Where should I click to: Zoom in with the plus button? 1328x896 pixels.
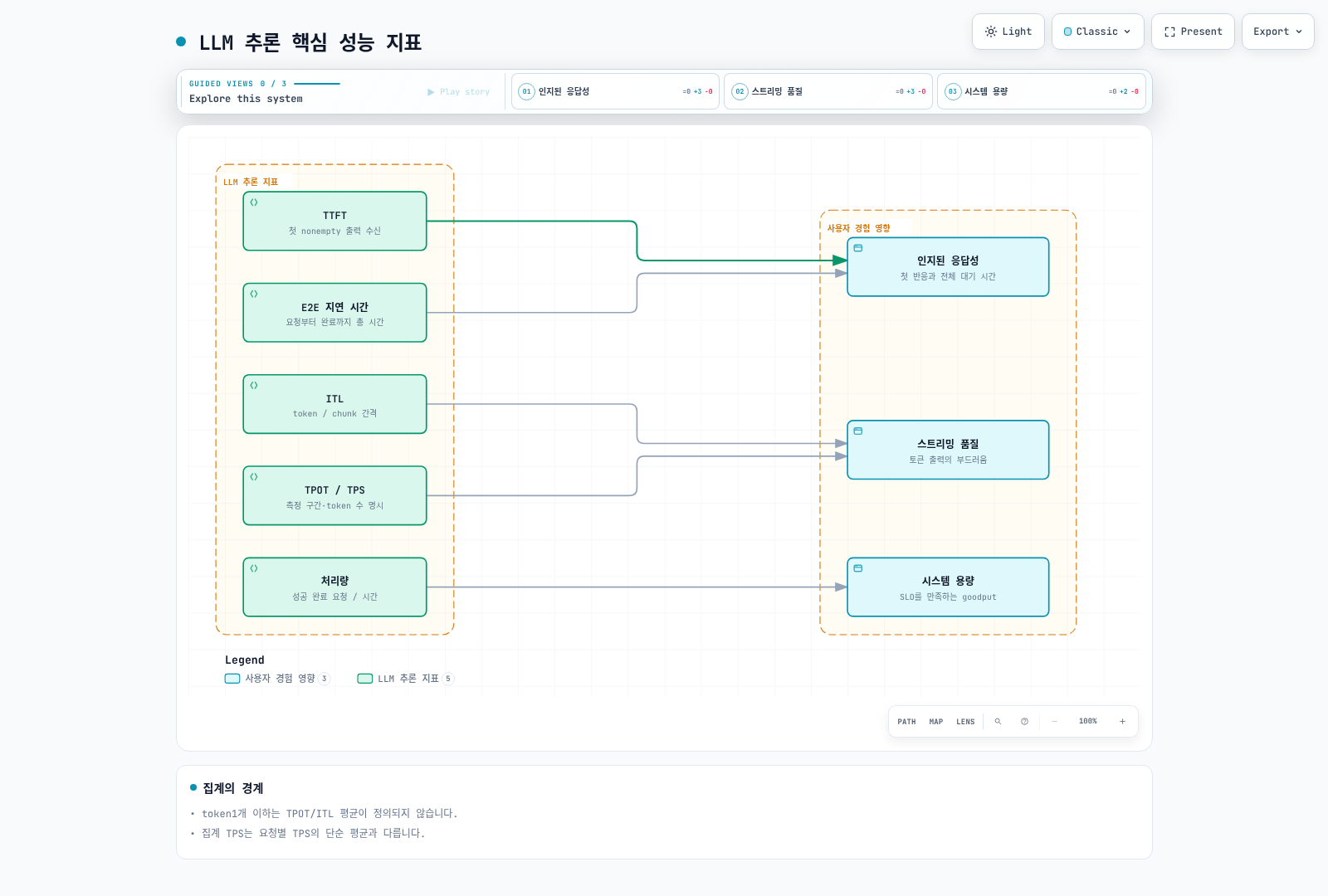1122,722
